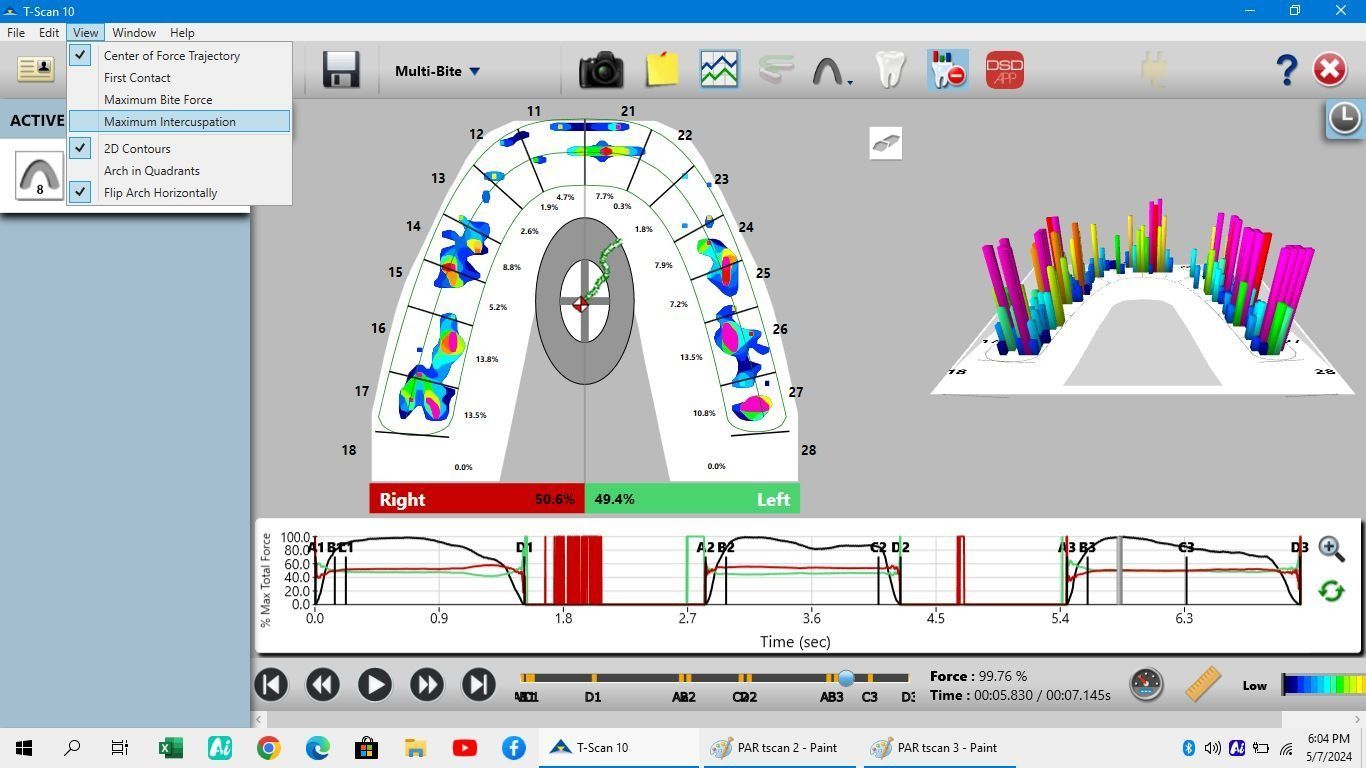
Task: Jump to the first frame of the scan
Action: coord(271,684)
